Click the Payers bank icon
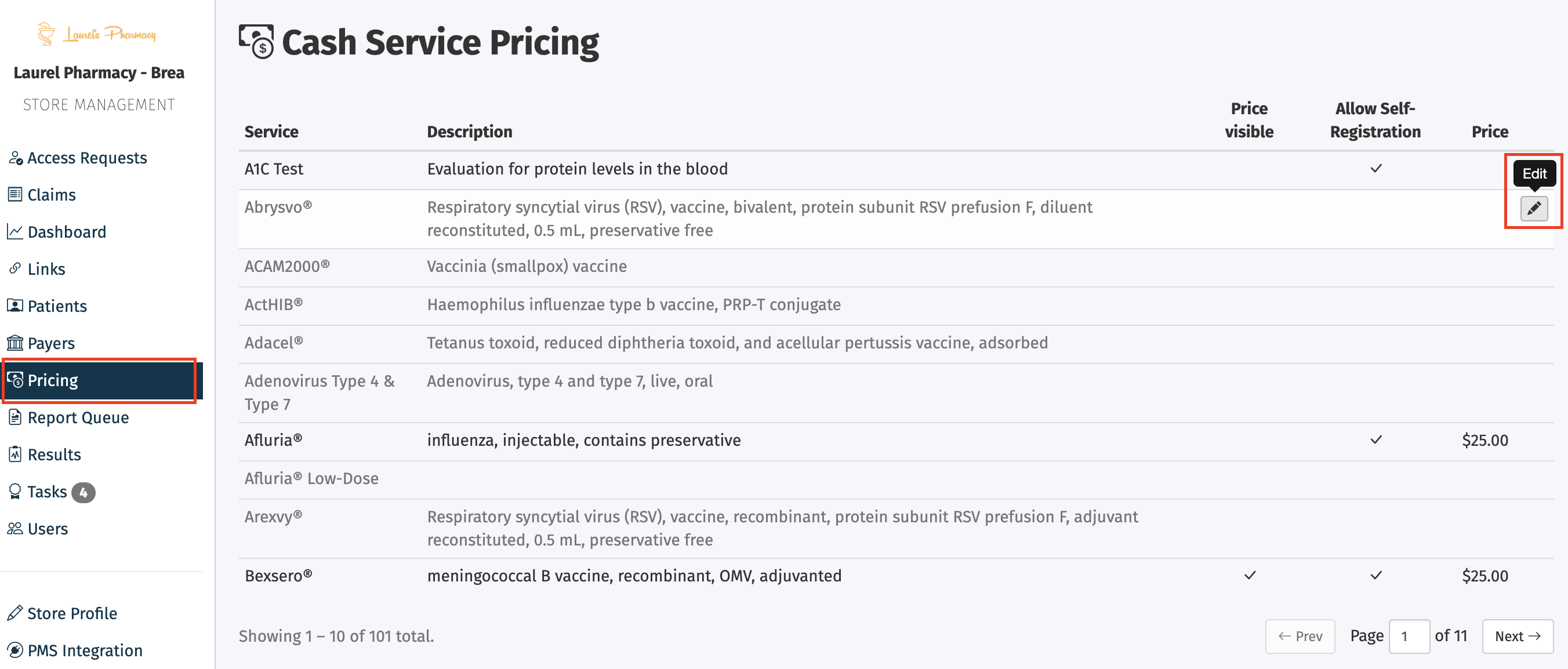 click(x=16, y=343)
